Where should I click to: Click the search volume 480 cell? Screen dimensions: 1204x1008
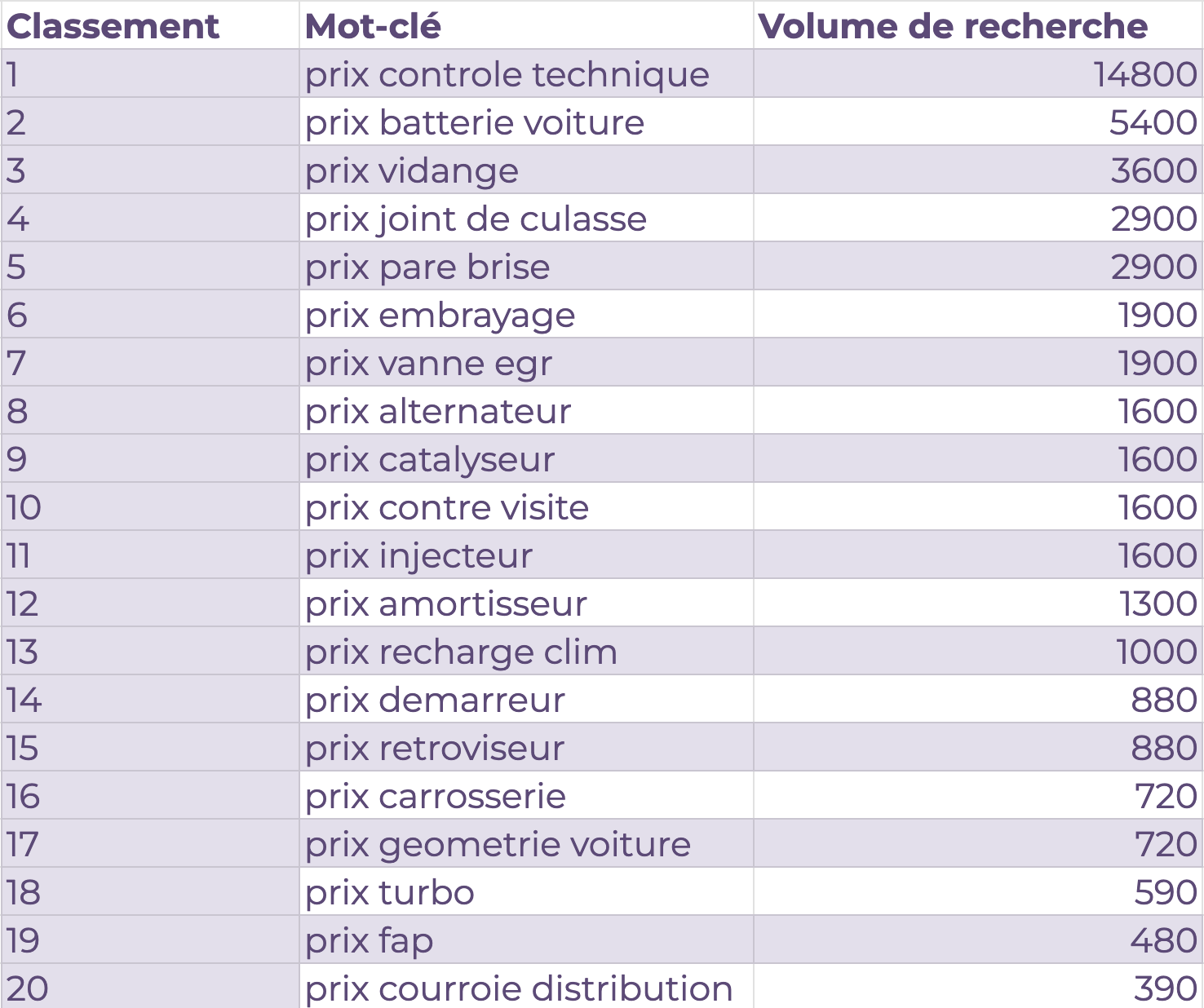click(1163, 940)
